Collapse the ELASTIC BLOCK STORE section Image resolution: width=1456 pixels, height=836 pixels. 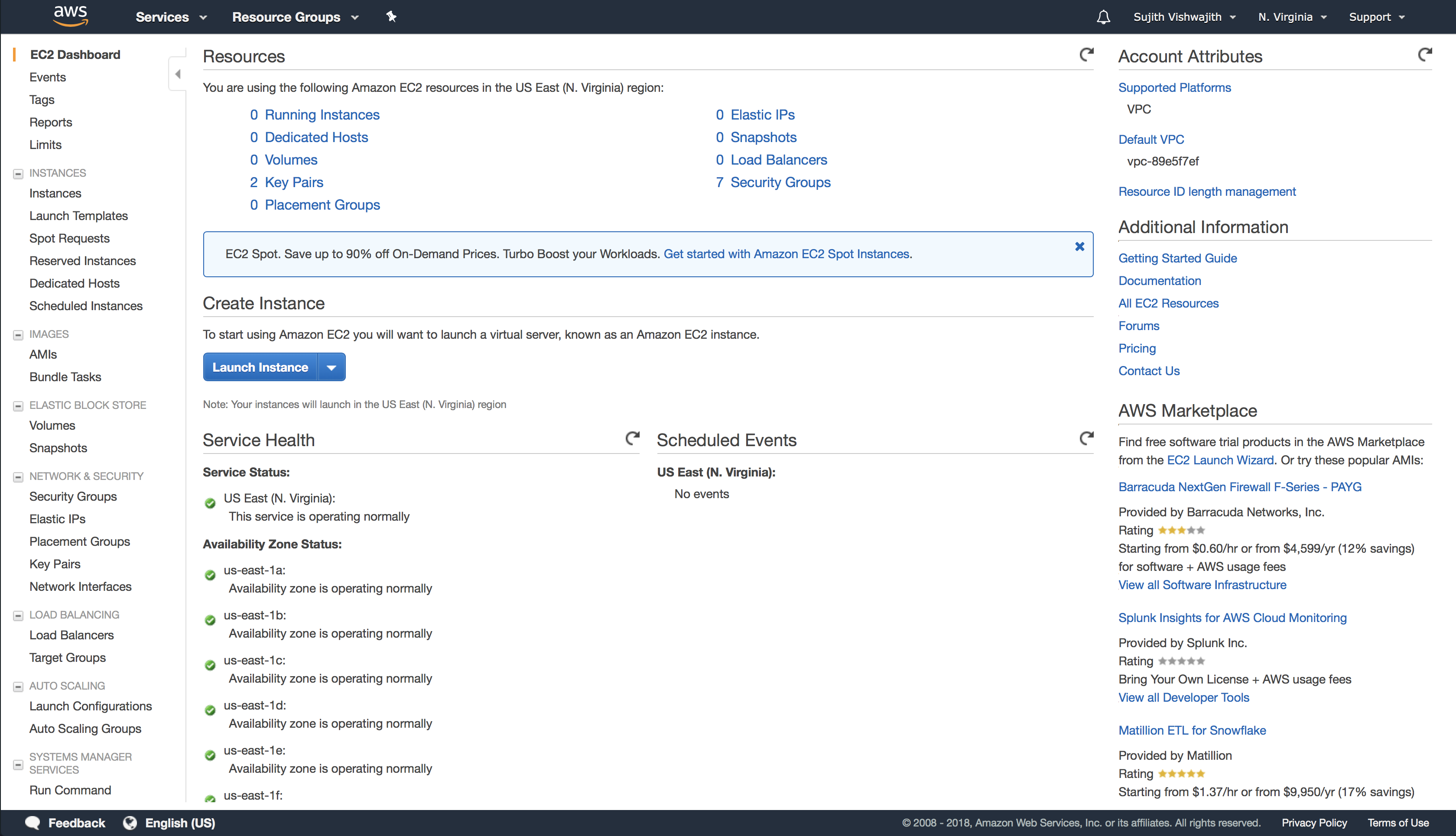click(18, 405)
